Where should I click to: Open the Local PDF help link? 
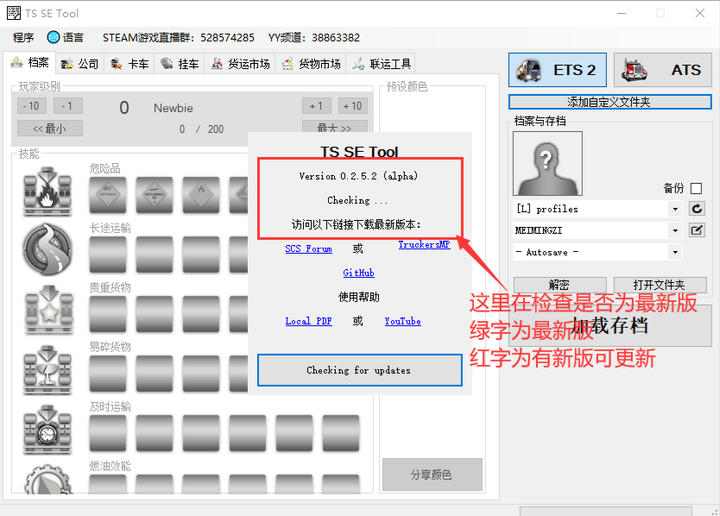[309, 321]
